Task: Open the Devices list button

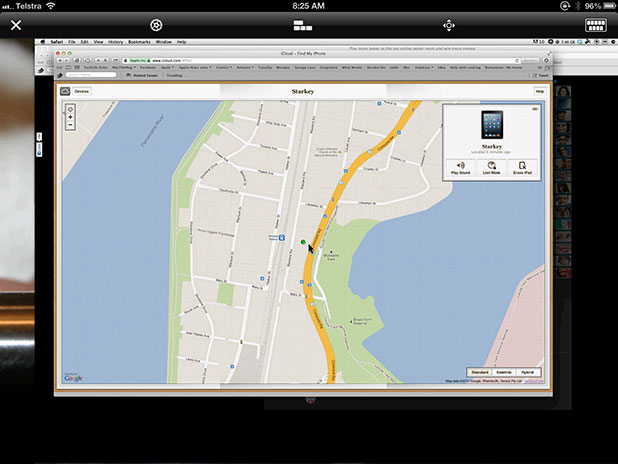Action: (82, 91)
